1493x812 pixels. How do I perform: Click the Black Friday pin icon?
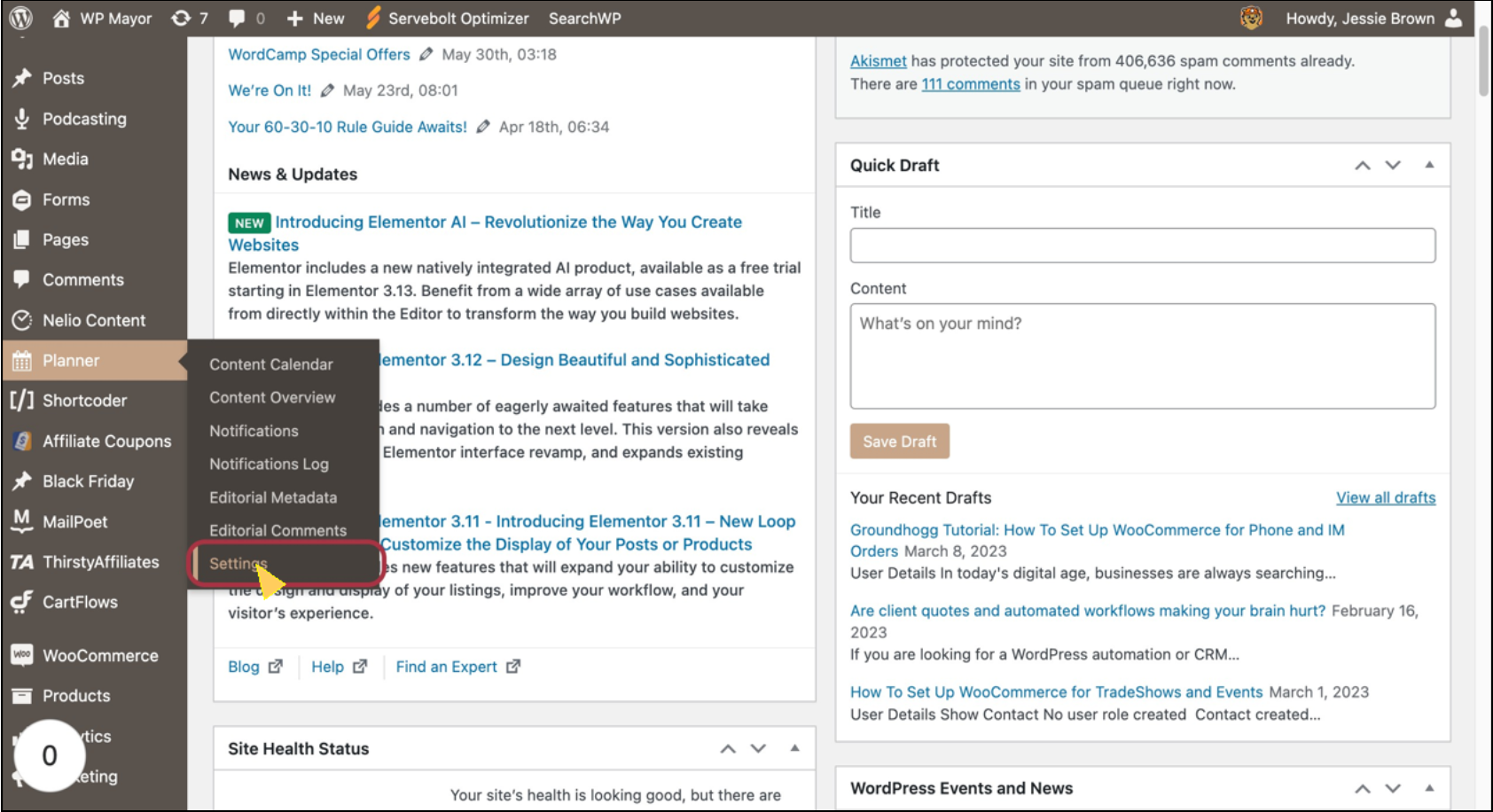(x=22, y=481)
